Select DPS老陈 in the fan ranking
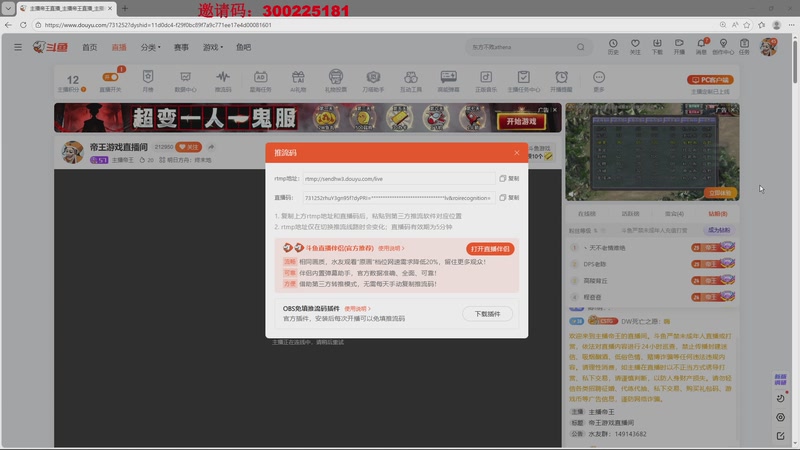 [x=594, y=264]
